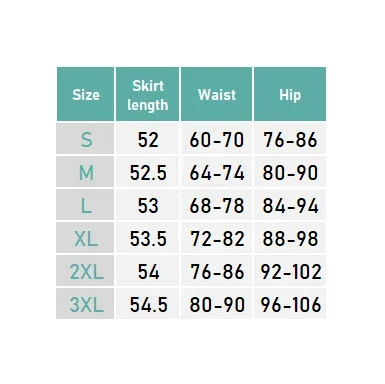
Task: Select the Hip column header
Action: click(x=290, y=94)
